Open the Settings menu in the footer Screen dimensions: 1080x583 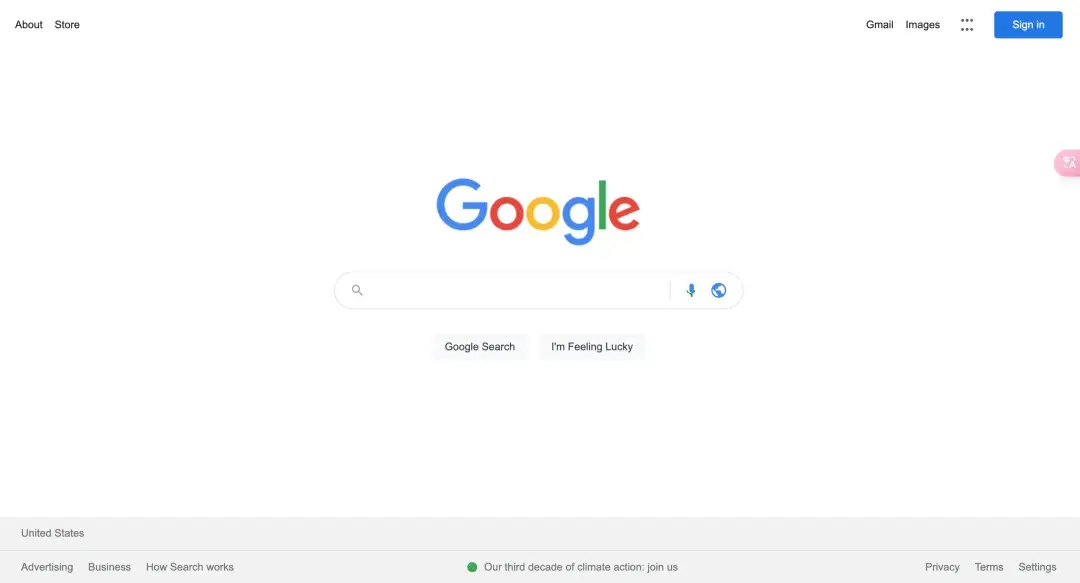click(1037, 567)
